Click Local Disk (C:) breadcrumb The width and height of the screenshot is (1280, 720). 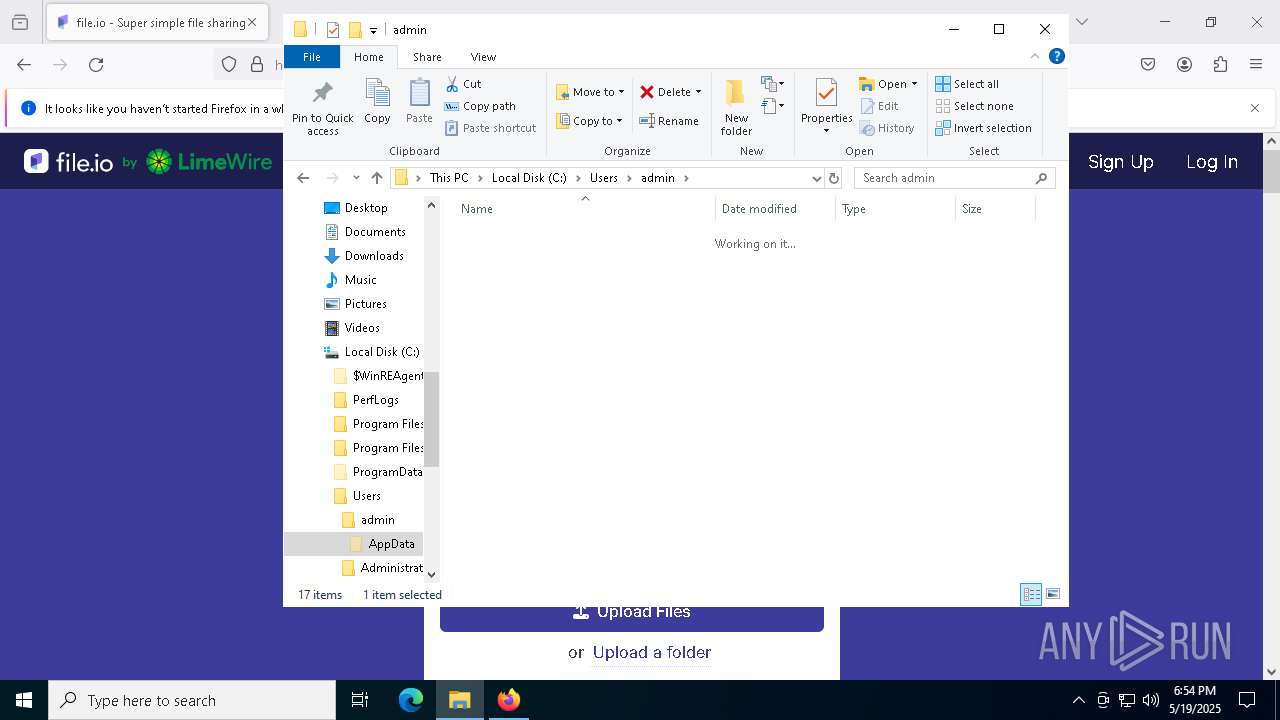[529, 178]
